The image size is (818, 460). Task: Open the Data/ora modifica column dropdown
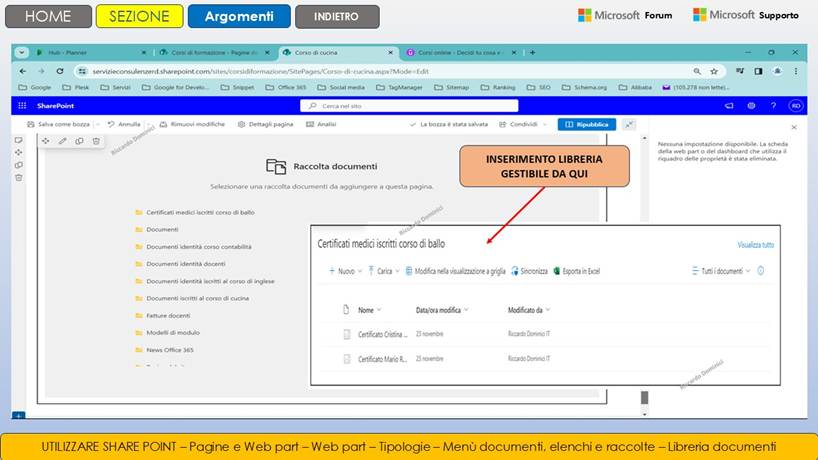point(442,310)
